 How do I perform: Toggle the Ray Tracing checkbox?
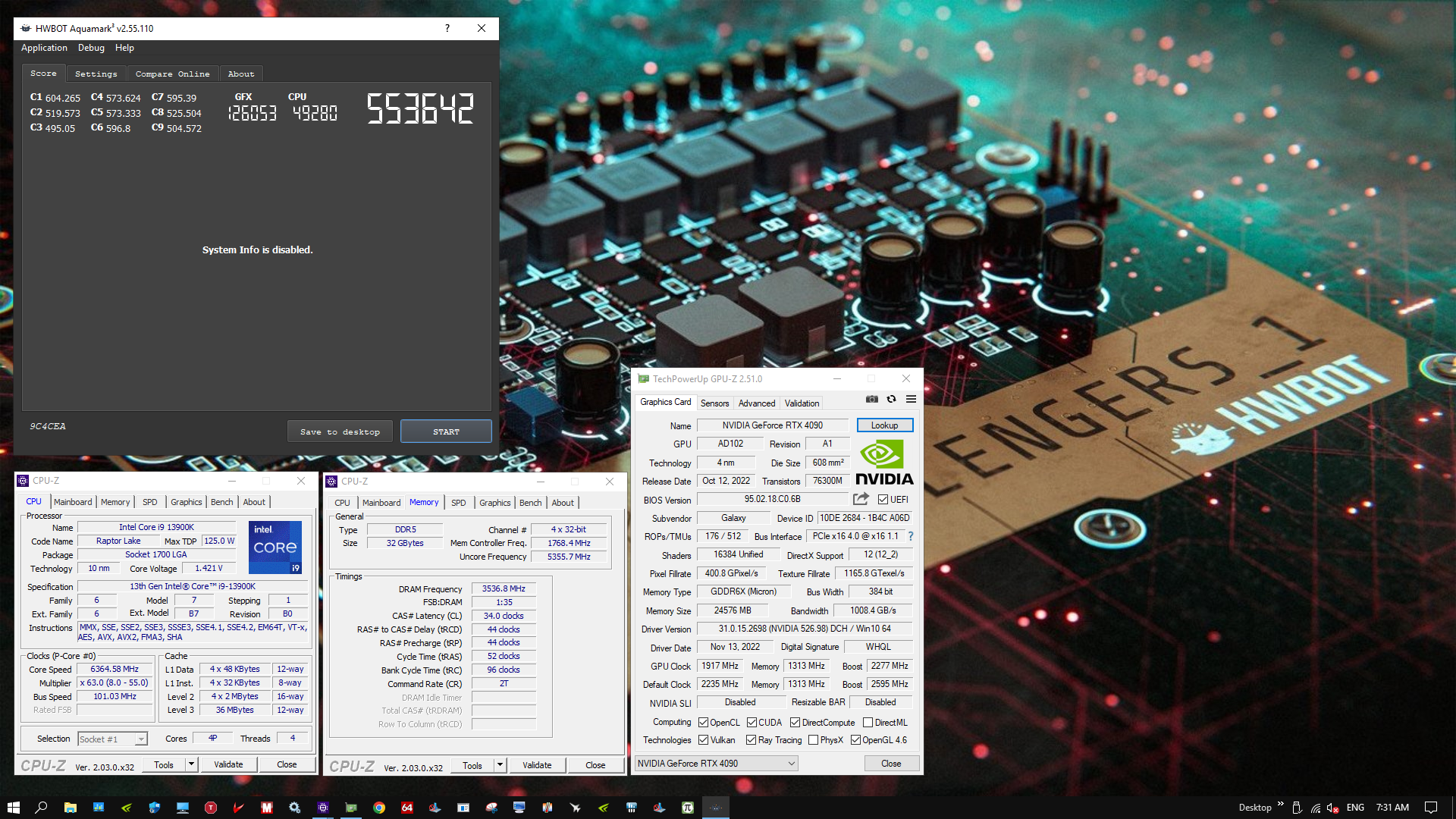tap(751, 740)
